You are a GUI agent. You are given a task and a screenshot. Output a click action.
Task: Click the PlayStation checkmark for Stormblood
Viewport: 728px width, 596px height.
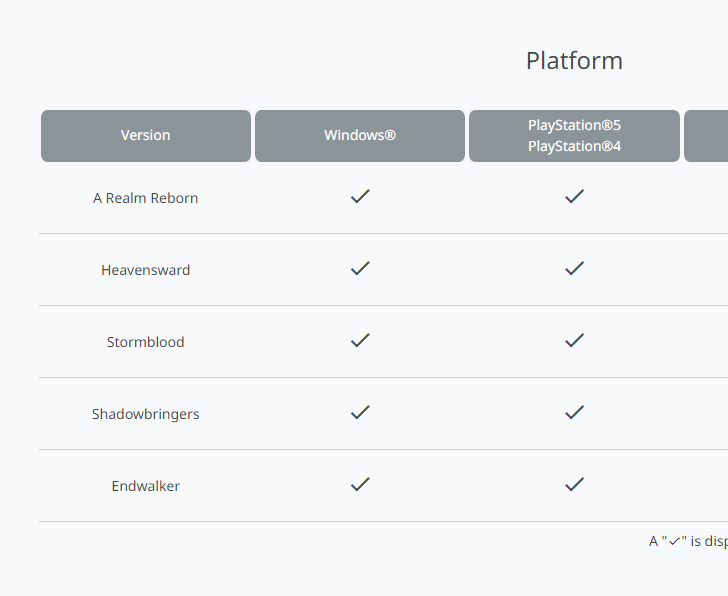[574, 340]
